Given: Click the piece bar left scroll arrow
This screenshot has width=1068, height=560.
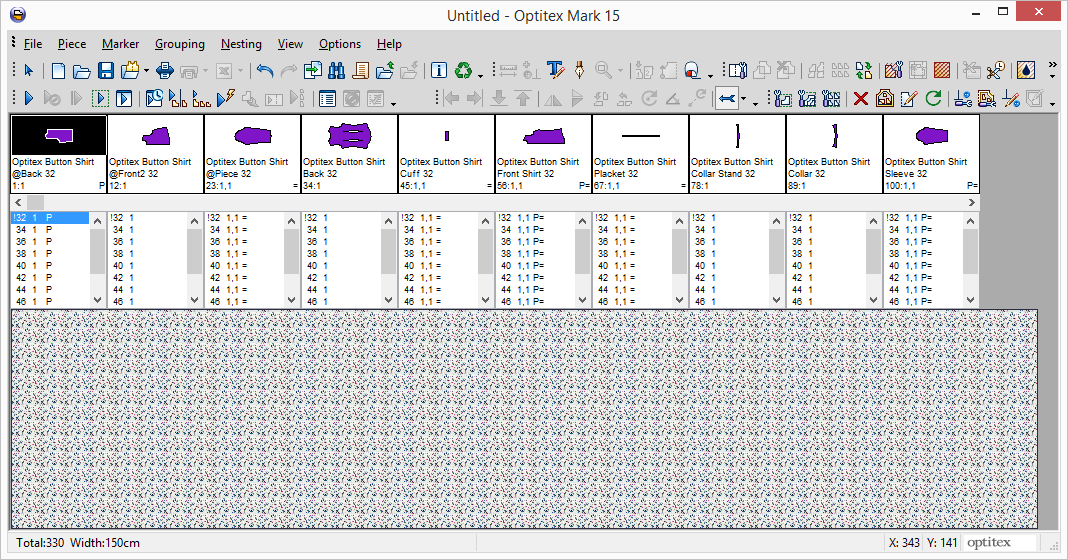Looking at the screenshot, I should 18,202.
